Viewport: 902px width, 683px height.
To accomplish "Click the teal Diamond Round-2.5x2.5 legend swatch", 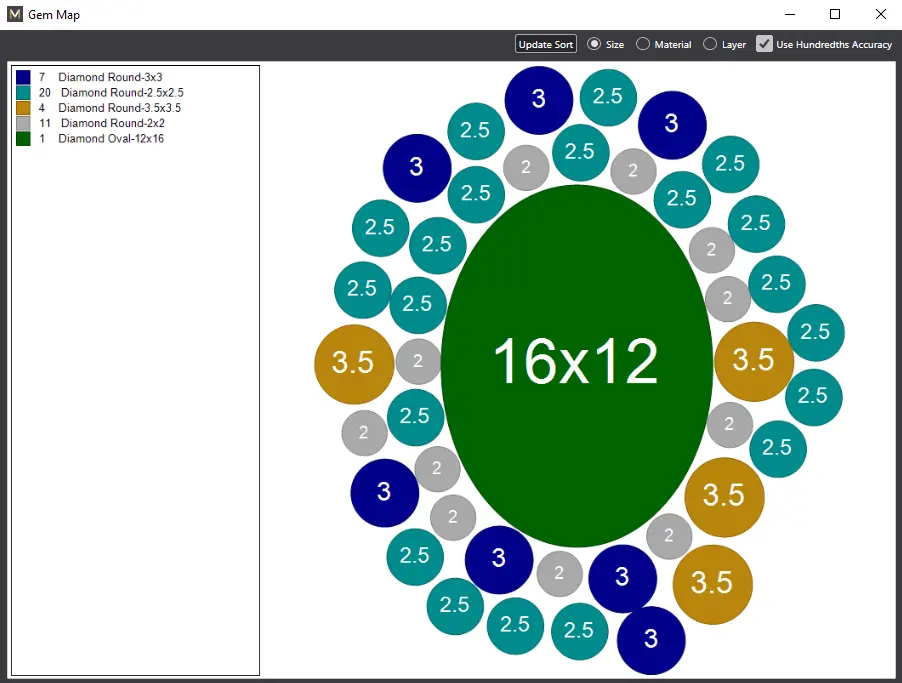I will click(23, 92).
